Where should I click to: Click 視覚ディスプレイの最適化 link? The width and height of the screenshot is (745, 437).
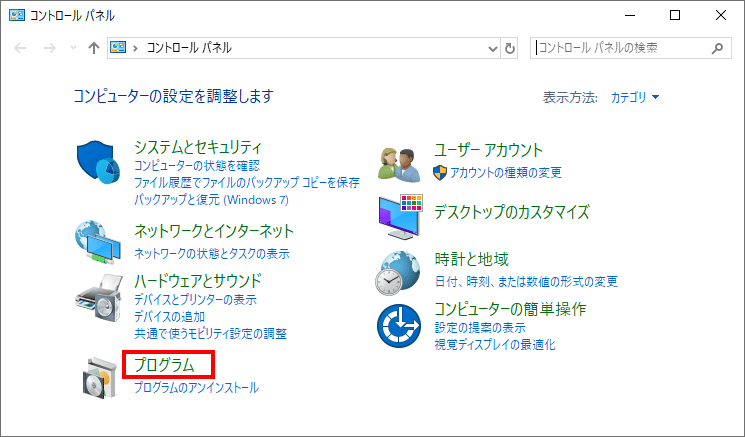495,345
